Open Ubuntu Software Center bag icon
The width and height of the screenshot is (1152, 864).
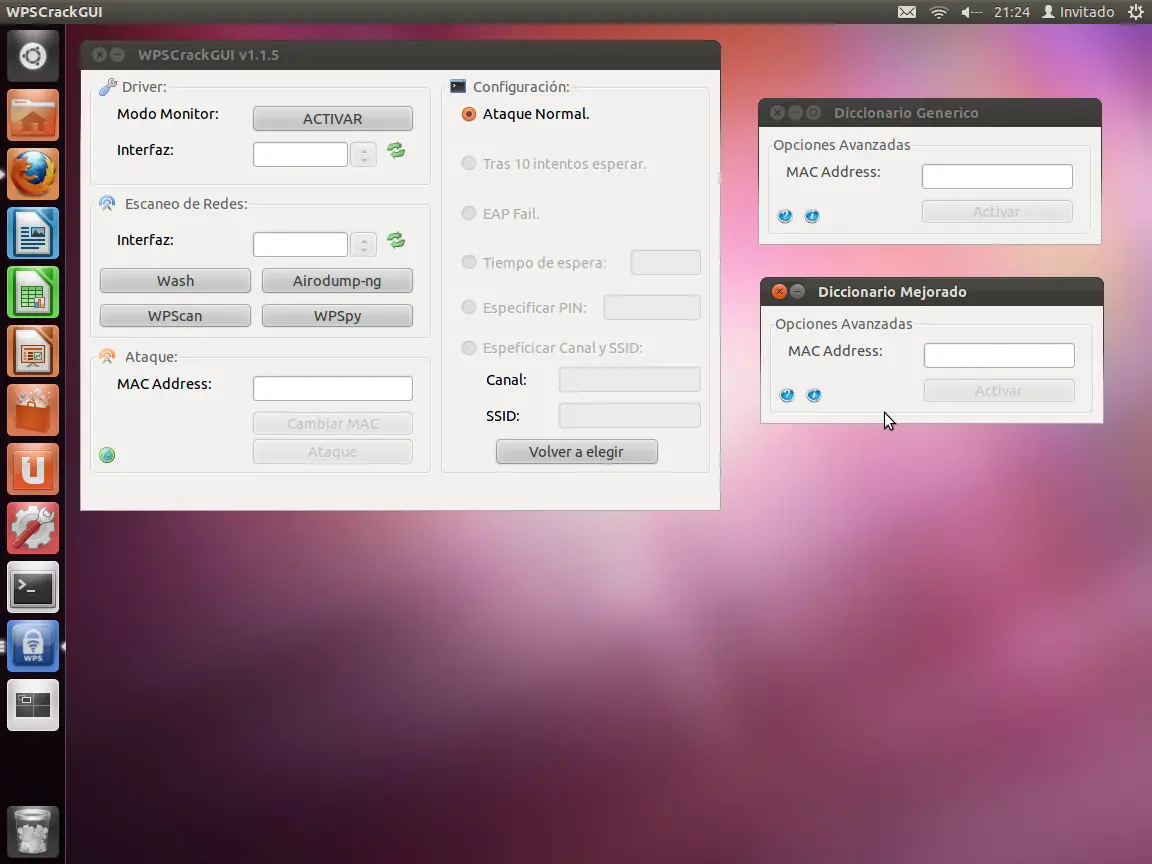[x=32, y=410]
